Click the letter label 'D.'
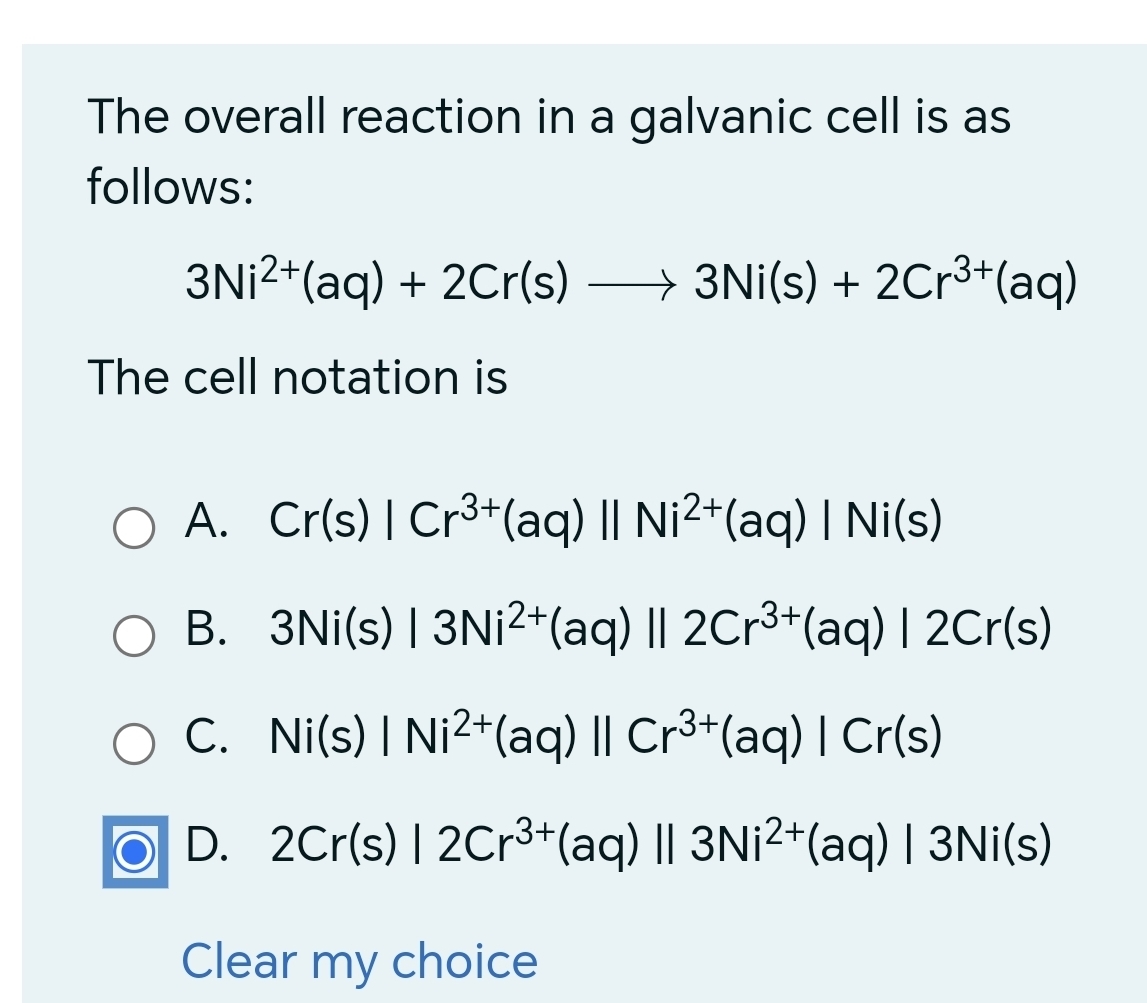 coord(205,846)
